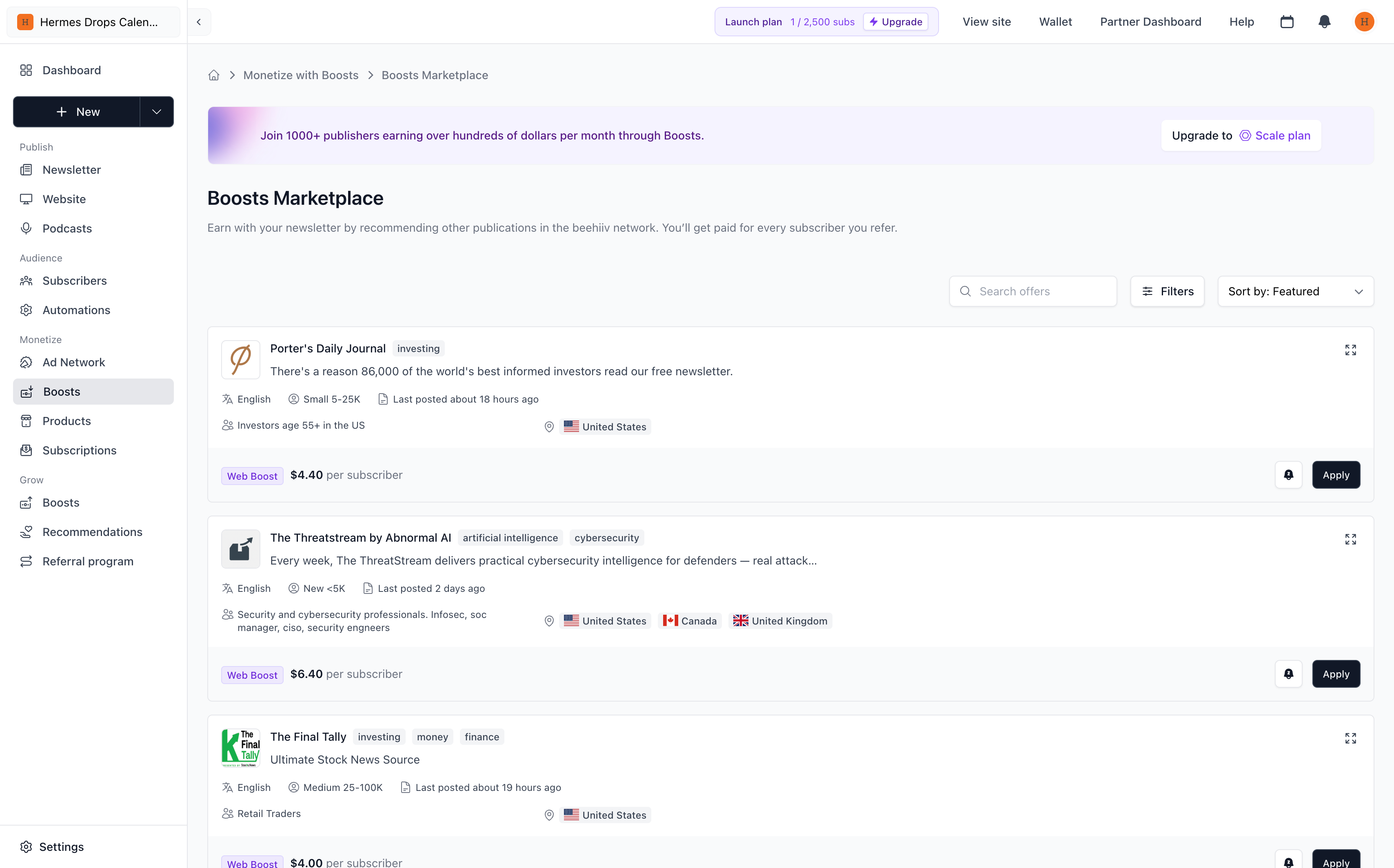Click the $4.40 per subscriber price
The image size is (1394, 868).
click(346, 475)
